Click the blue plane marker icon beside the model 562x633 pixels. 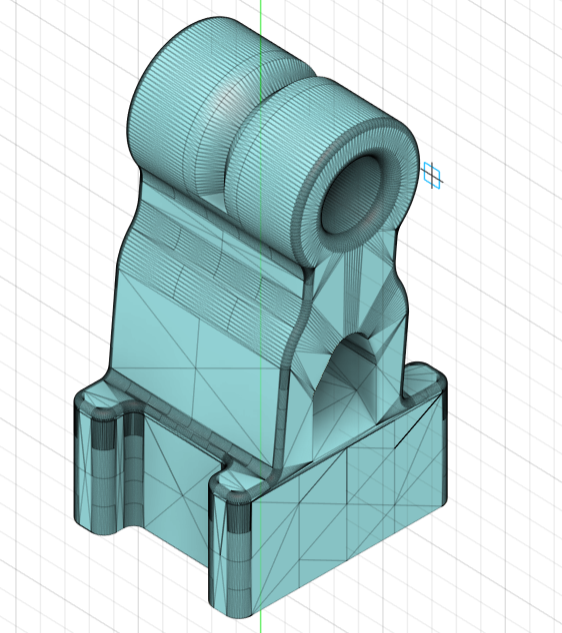coord(432,175)
